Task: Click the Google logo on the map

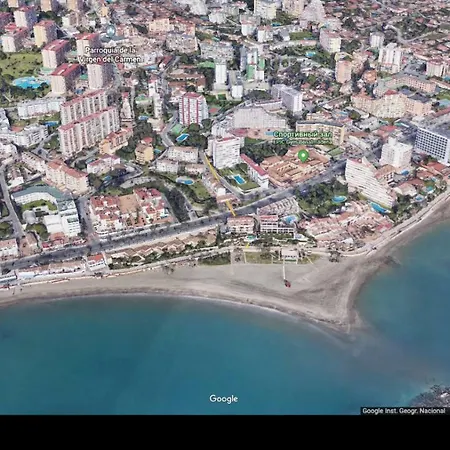Action: [x=224, y=399]
